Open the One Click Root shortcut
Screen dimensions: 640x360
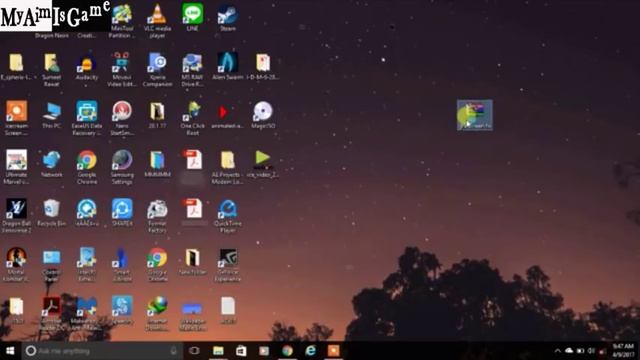192,118
